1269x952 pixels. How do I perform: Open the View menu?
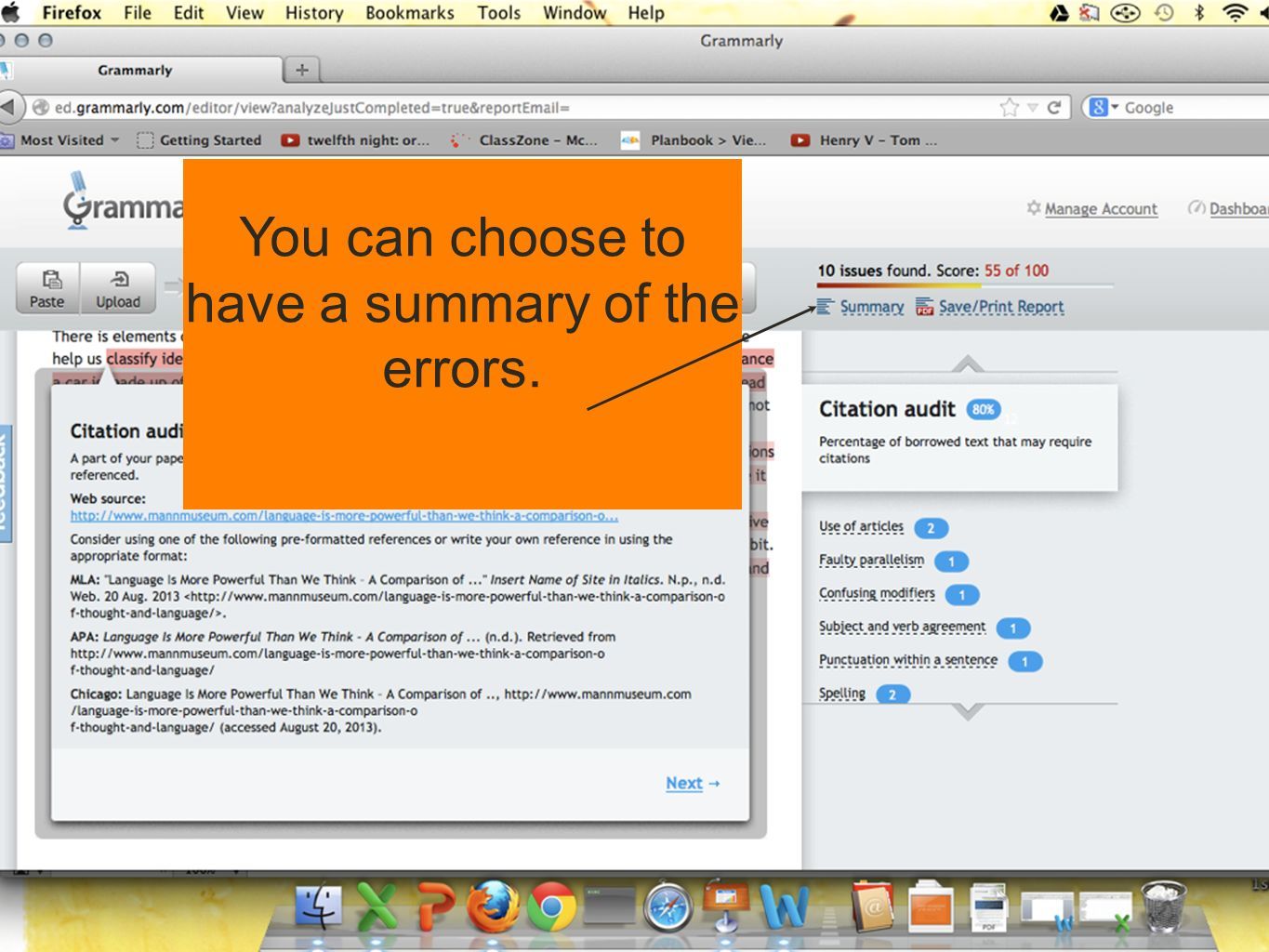pos(245,13)
